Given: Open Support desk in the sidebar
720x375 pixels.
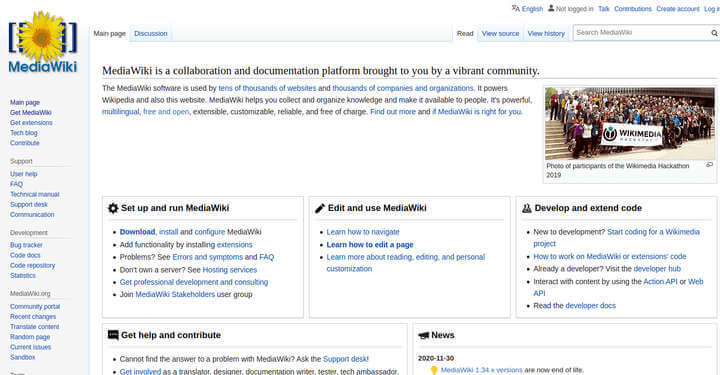Looking at the screenshot, I should (x=29, y=204).
